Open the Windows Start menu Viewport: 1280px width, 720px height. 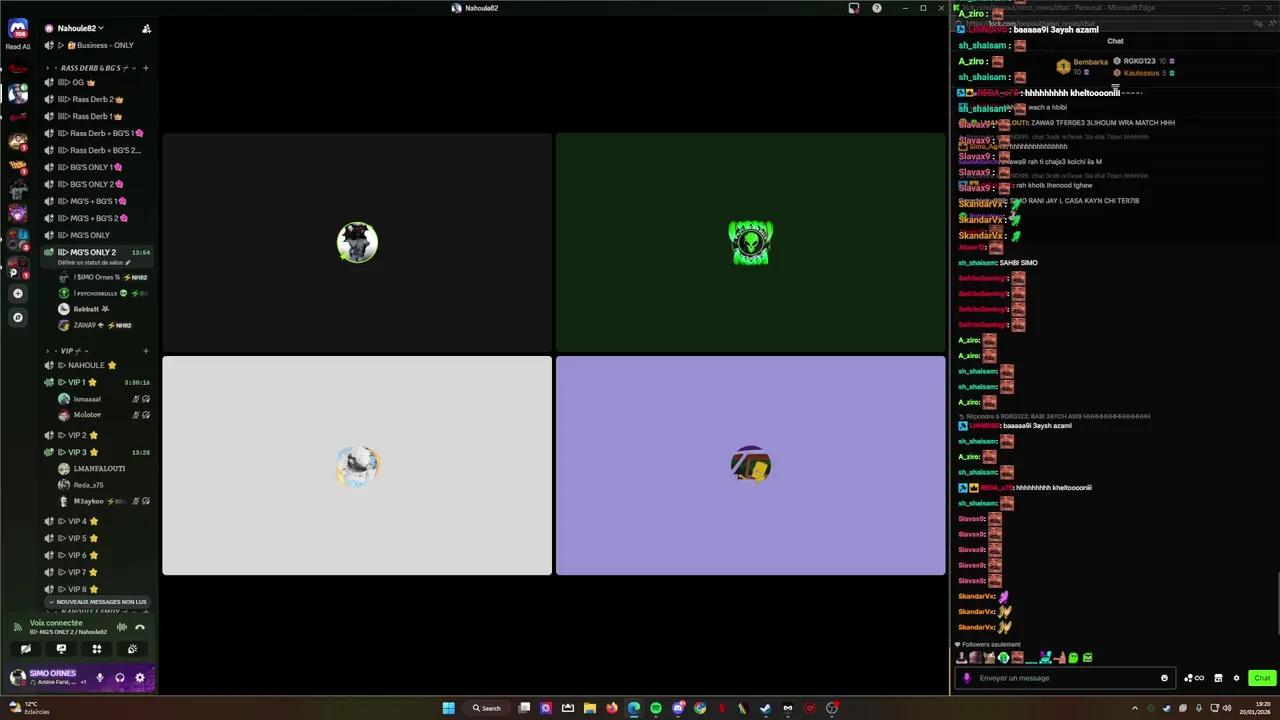(448, 708)
